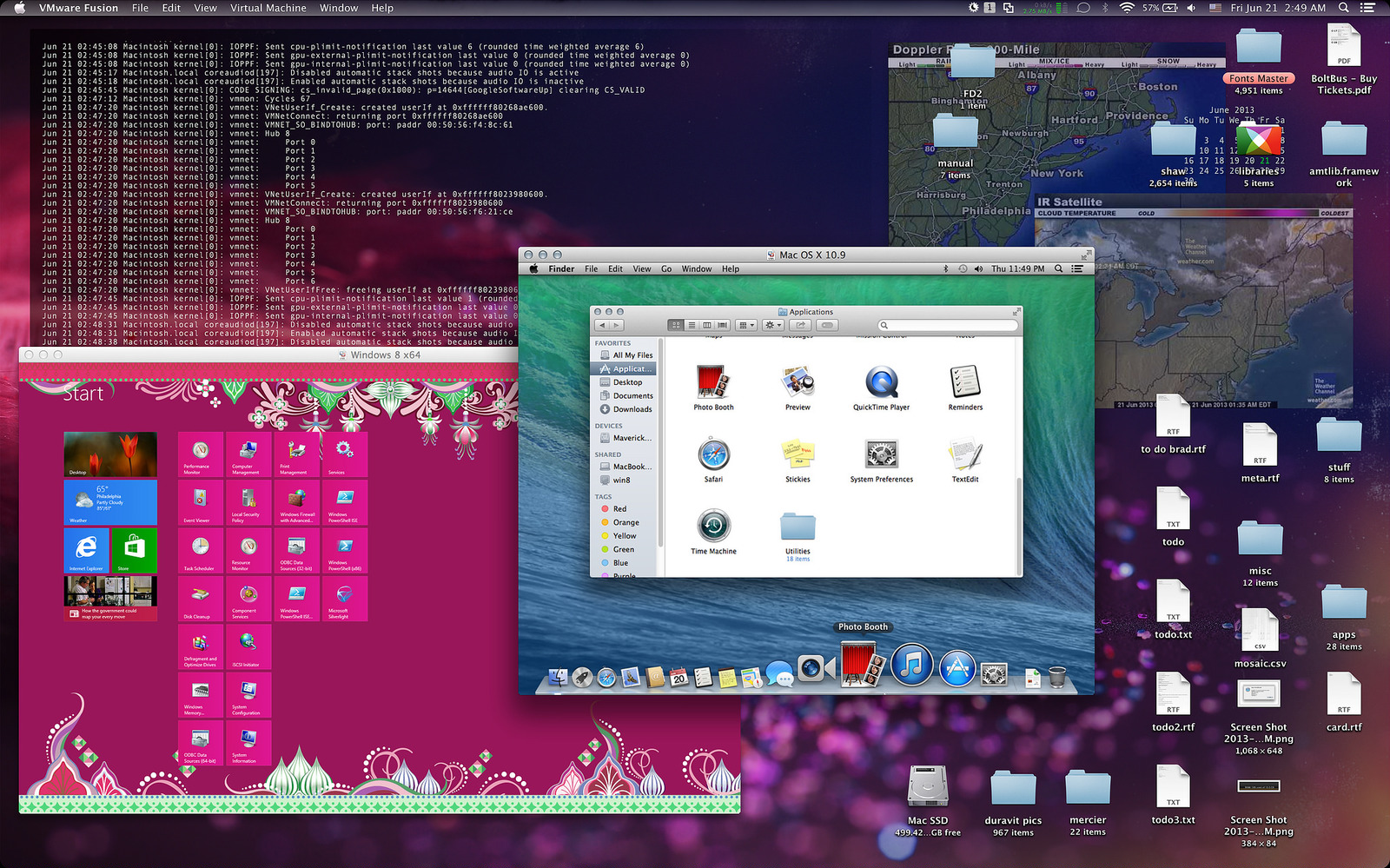Select TextEdit in the Applications window

(x=965, y=460)
